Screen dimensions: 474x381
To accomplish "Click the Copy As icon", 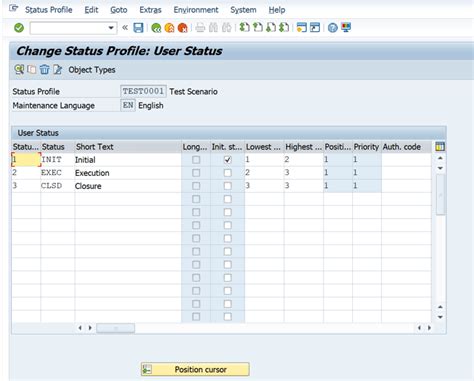I will pos(32,69).
